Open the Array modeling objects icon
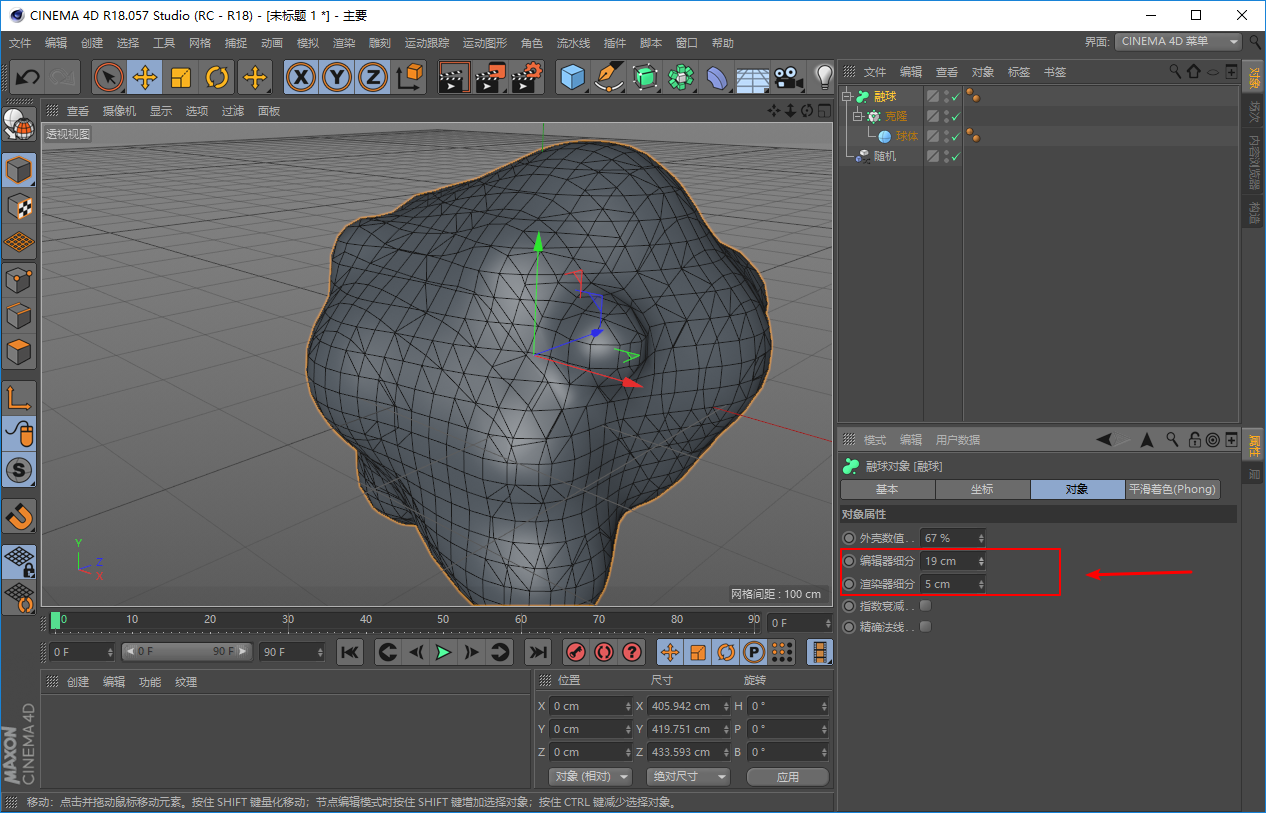Screen dimensions: 1266x813 [x=681, y=77]
